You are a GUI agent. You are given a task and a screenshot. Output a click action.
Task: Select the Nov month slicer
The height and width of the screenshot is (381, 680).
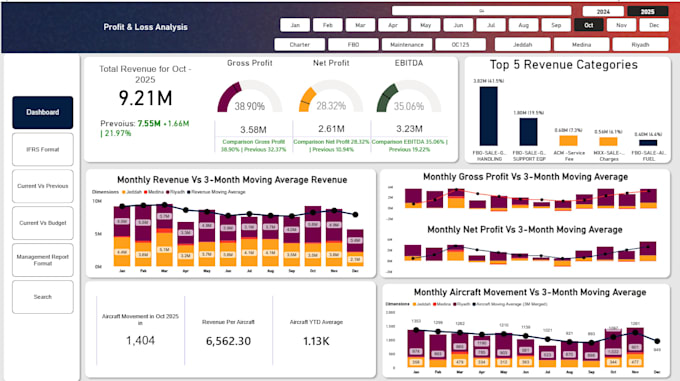[621, 25]
